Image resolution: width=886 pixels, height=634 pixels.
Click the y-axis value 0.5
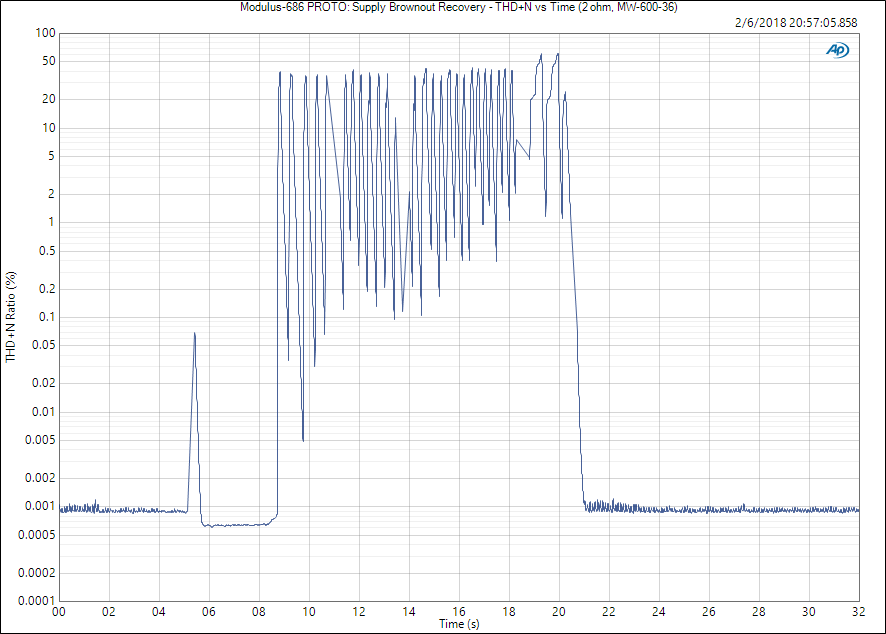click(x=47, y=251)
